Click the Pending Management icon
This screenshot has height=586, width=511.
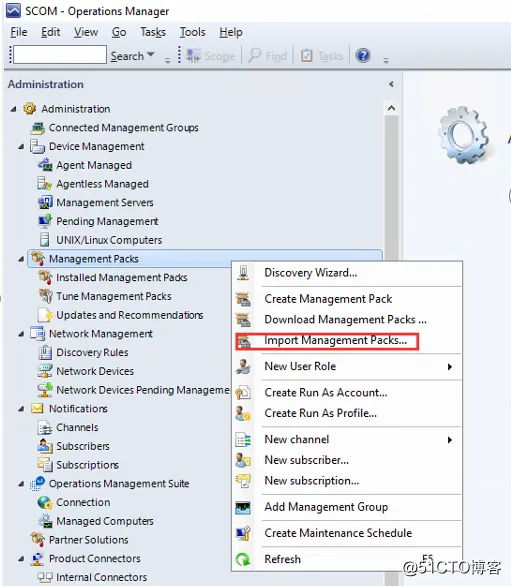45,221
